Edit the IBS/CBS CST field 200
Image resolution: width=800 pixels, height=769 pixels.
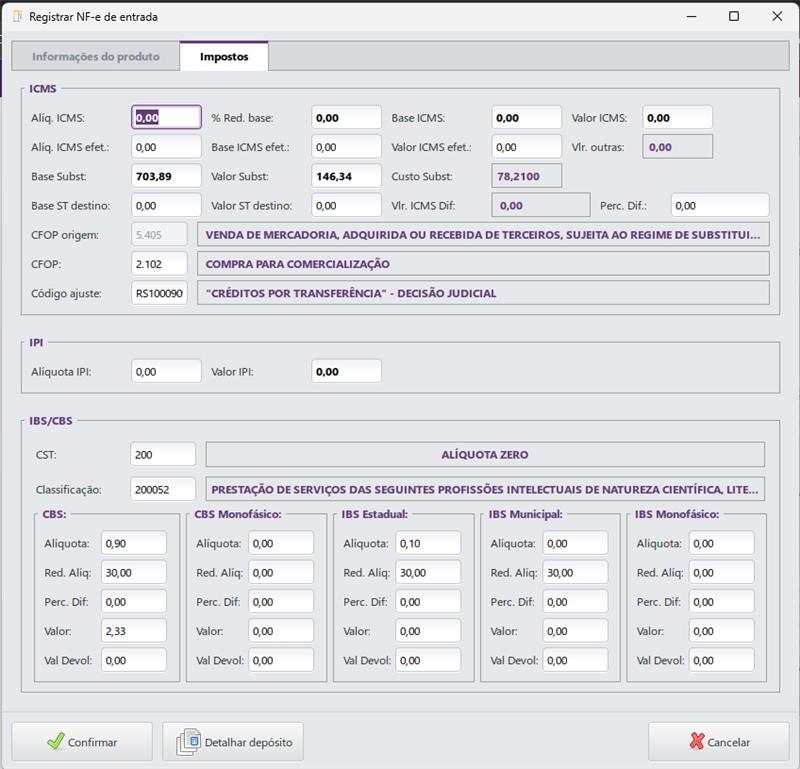[163, 454]
